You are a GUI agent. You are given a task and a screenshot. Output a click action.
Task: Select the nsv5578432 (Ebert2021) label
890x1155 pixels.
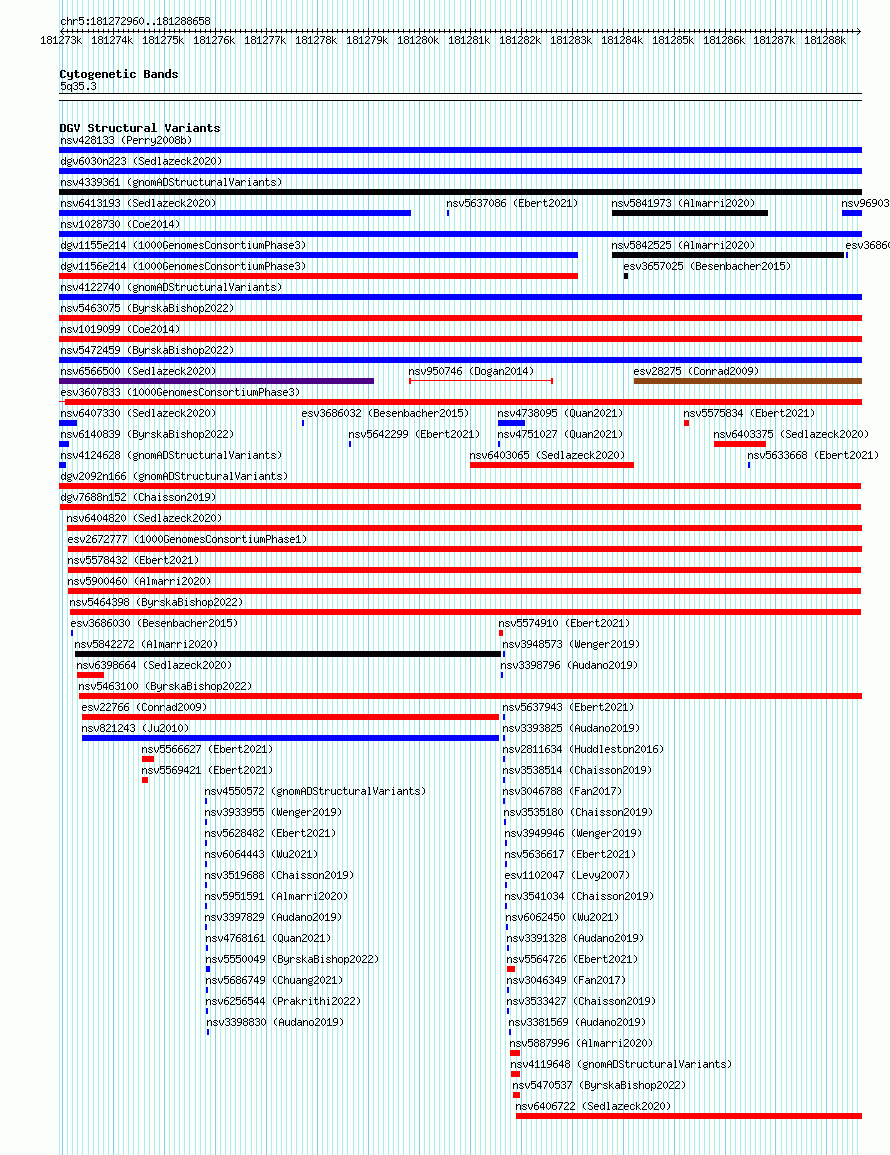(133, 560)
